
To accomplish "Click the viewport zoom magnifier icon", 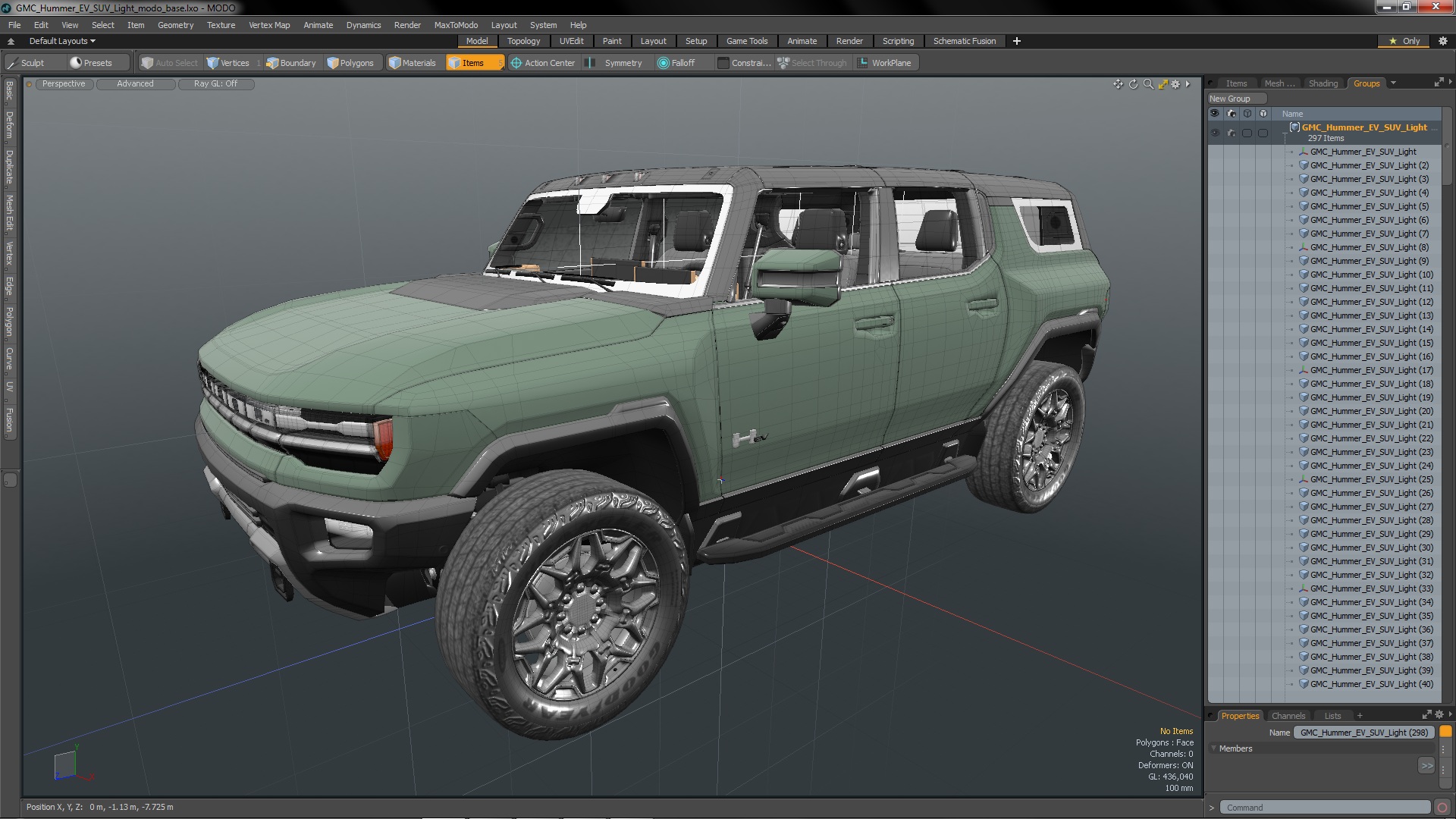I will [x=1148, y=84].
